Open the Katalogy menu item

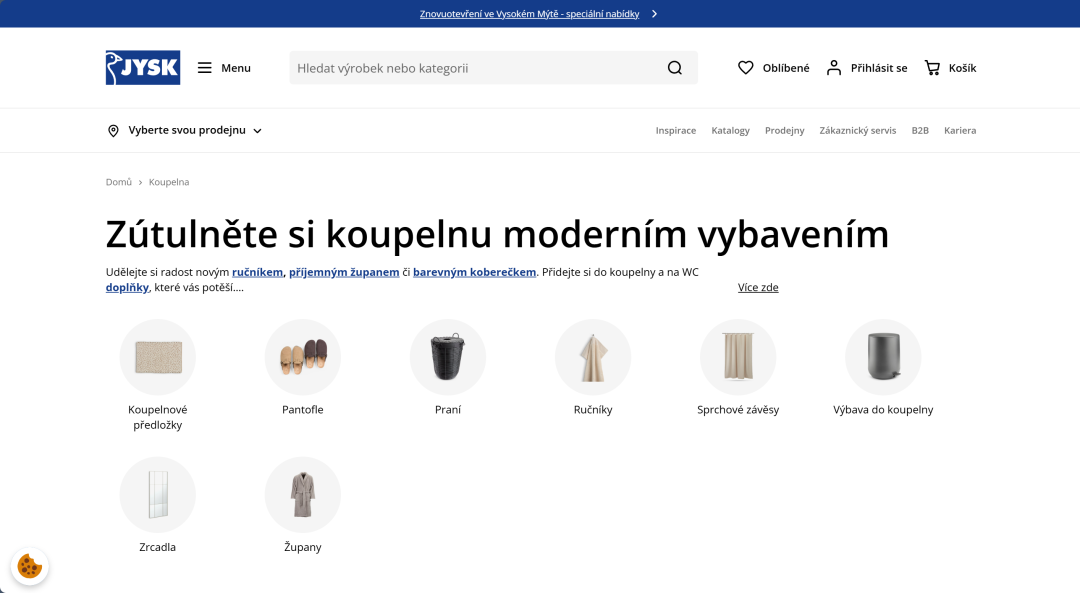tap(730, 131)
